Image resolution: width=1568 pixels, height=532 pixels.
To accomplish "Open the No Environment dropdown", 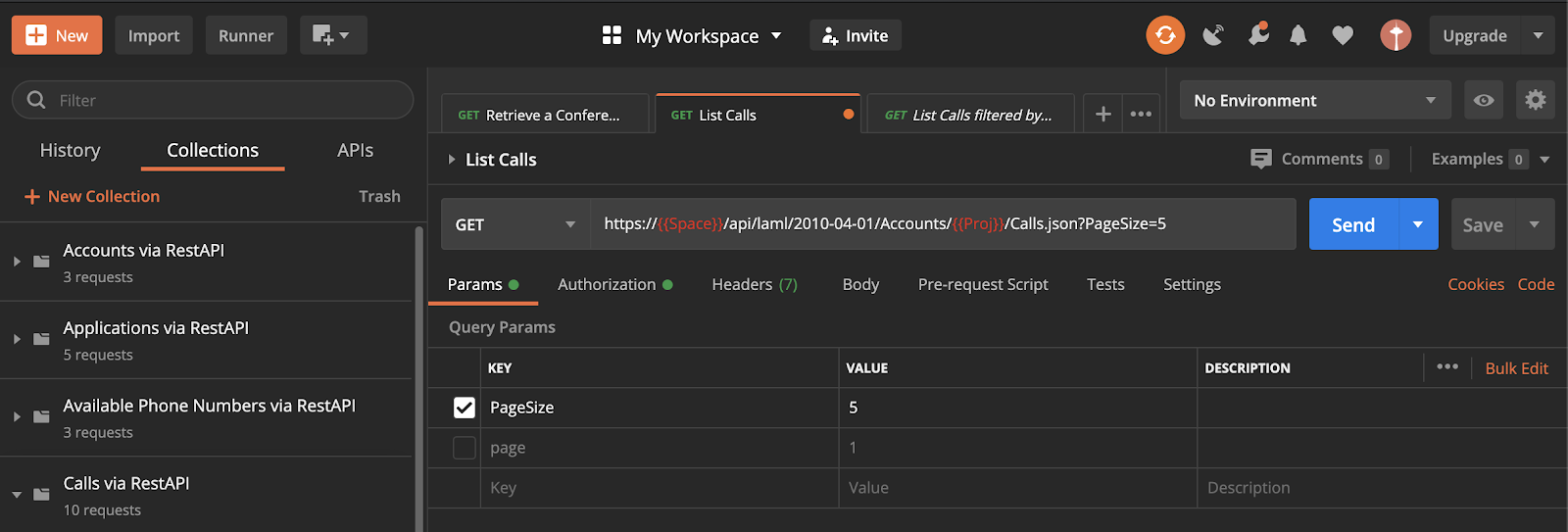I will point(1315,100).
